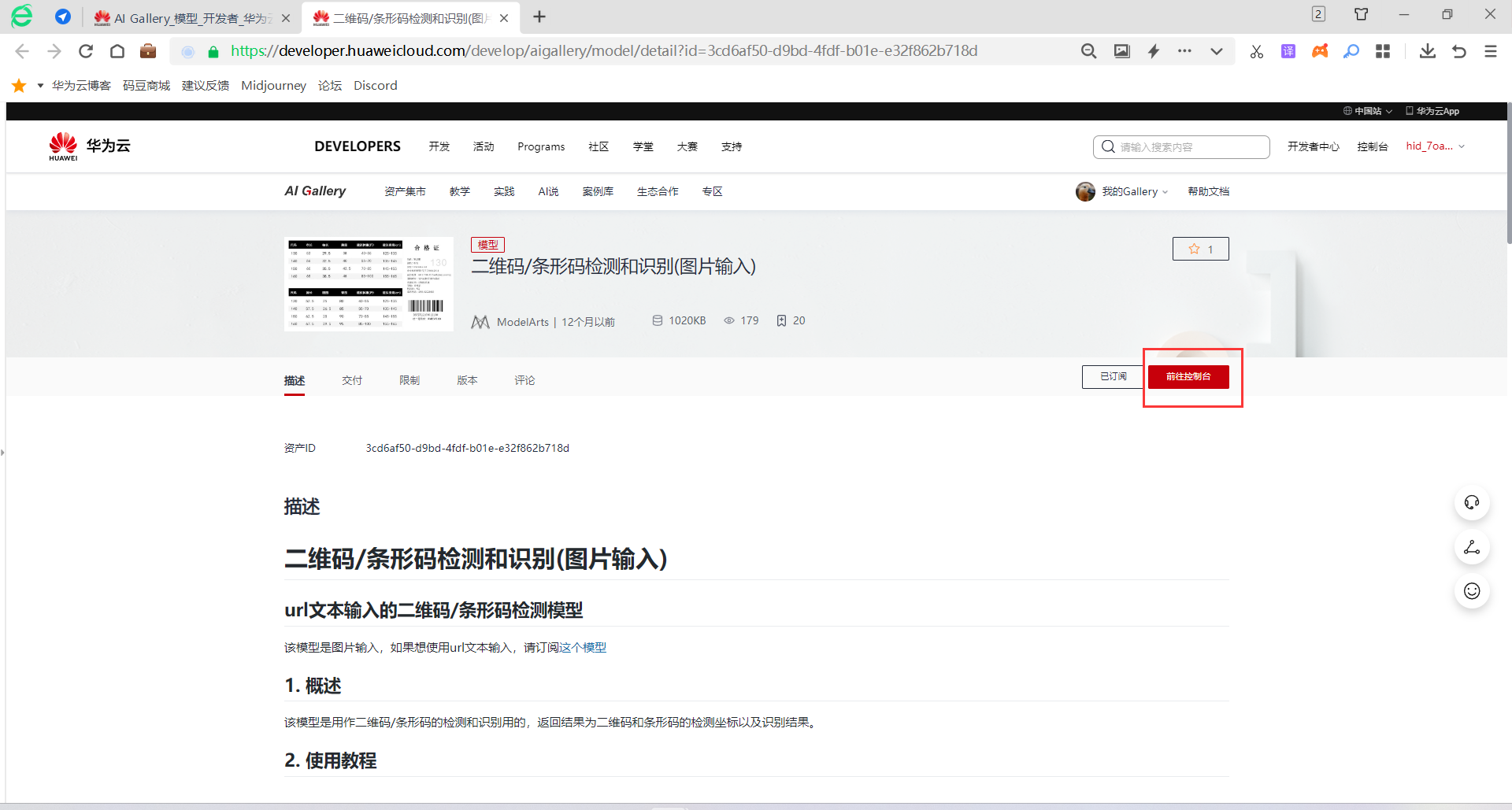
Task: Close the 二维码/条形码 browser tab
Action: [504, 18]
